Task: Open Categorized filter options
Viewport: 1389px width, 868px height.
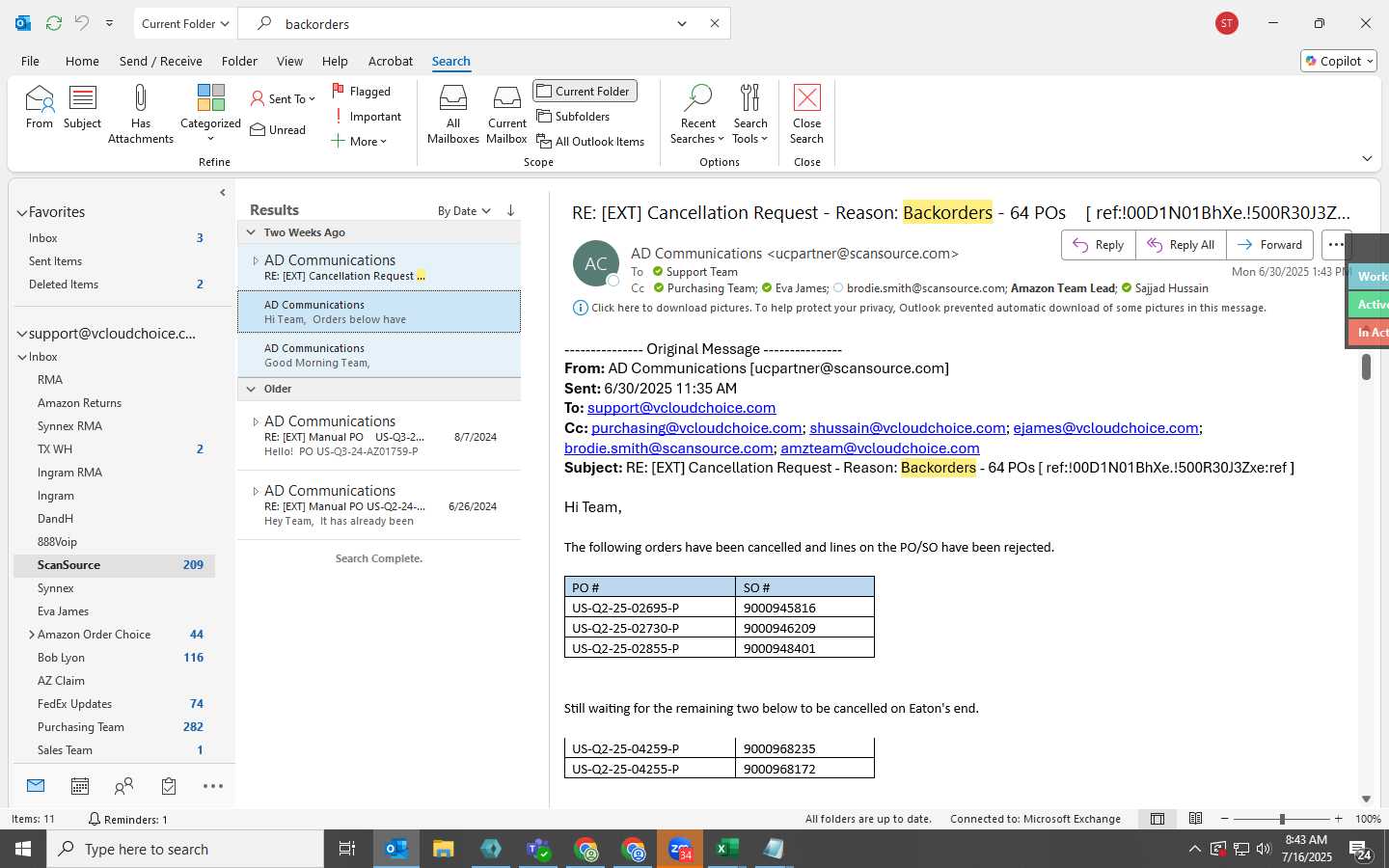Action: click(210, 114)
